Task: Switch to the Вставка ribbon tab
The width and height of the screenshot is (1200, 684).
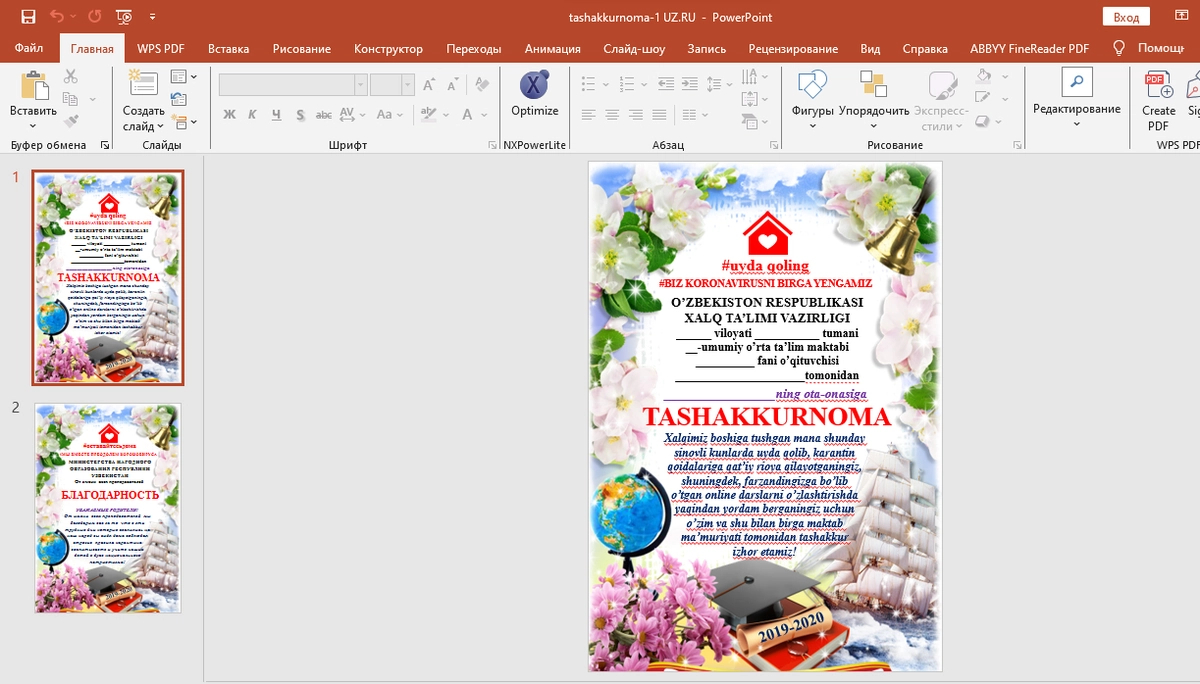Action: click(x=229, y=48)
